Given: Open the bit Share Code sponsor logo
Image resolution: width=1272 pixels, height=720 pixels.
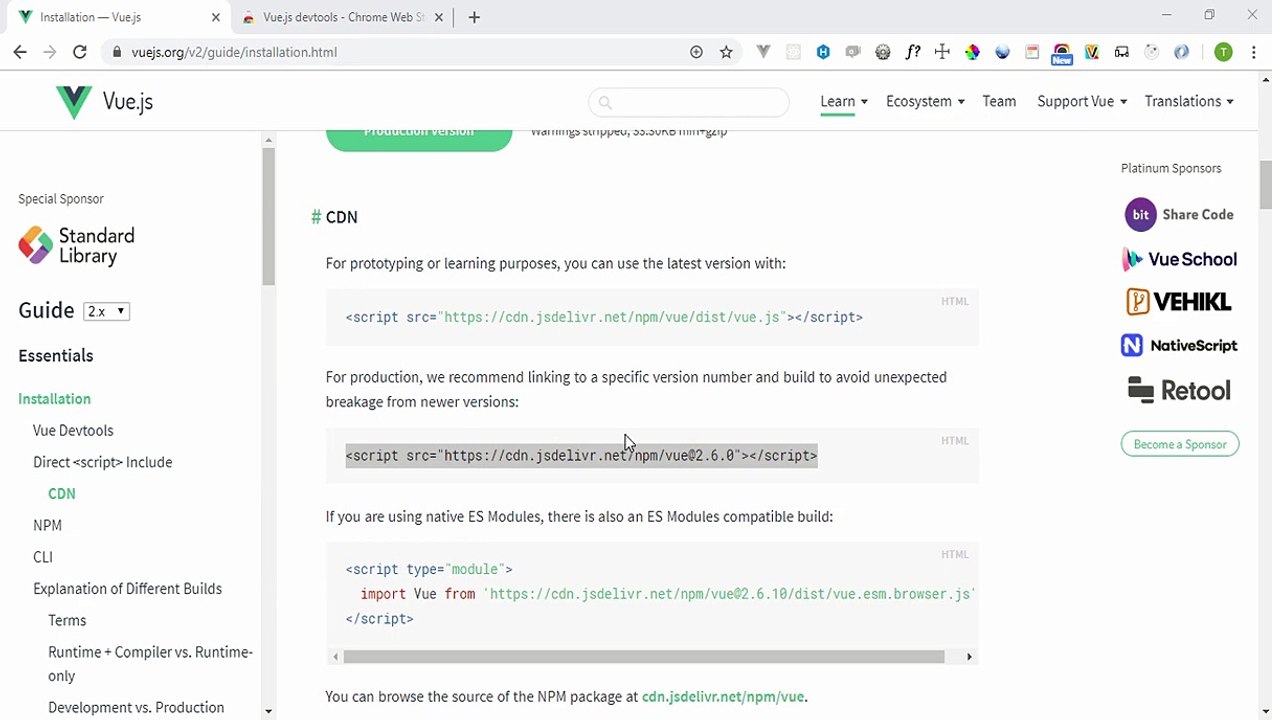Looking at the screenshot, I should 1179,215.
